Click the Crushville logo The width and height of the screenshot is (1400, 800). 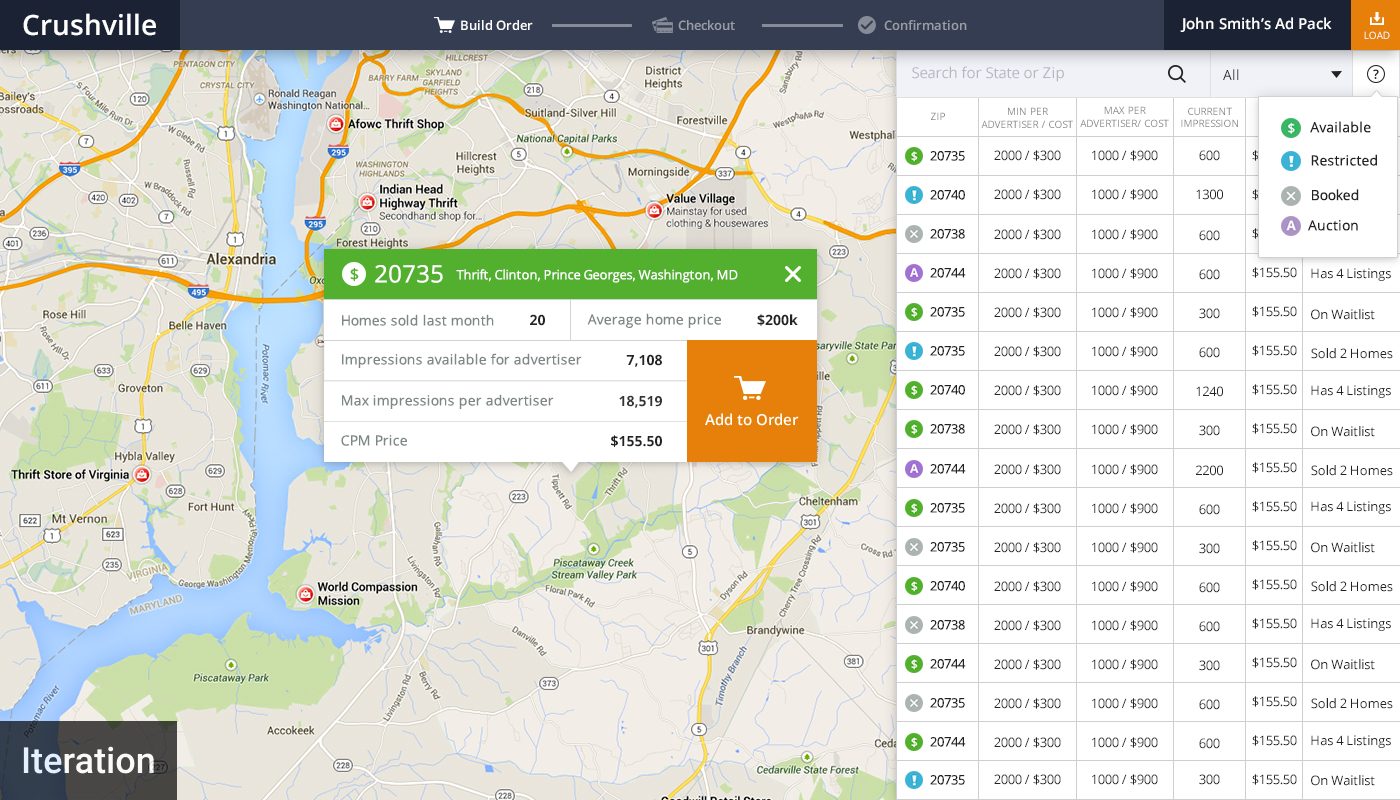pos(89,25)
